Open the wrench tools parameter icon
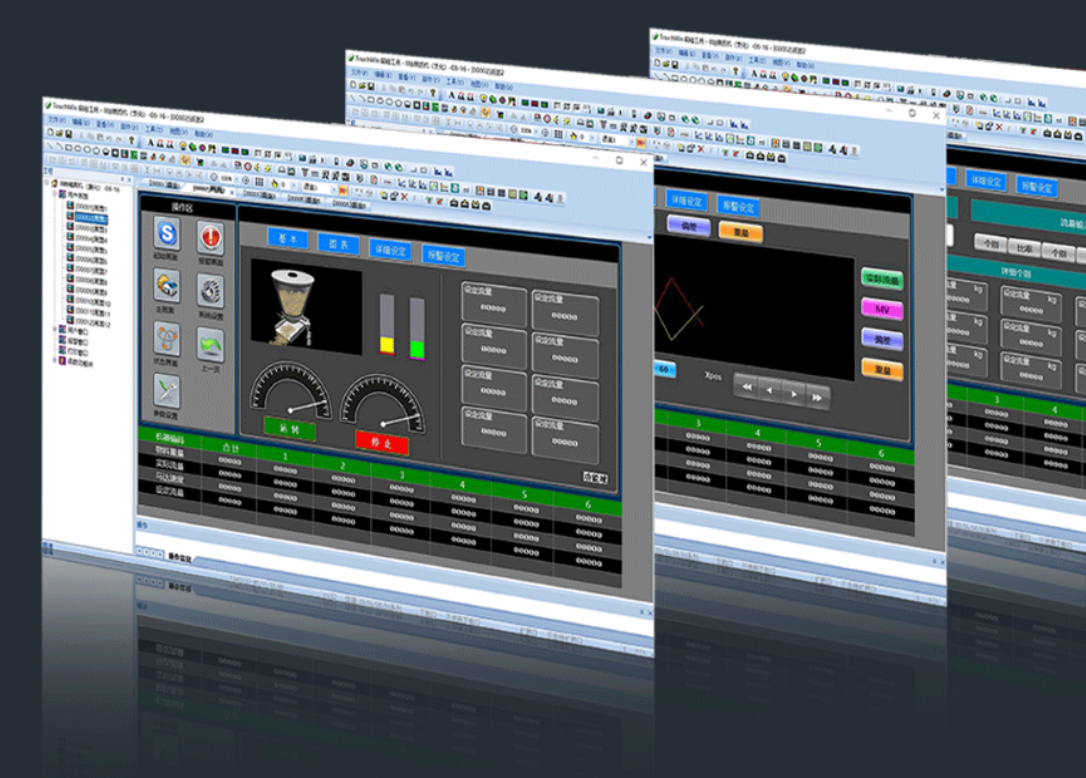The image size is (1086, 778). (x=167, y=392)
